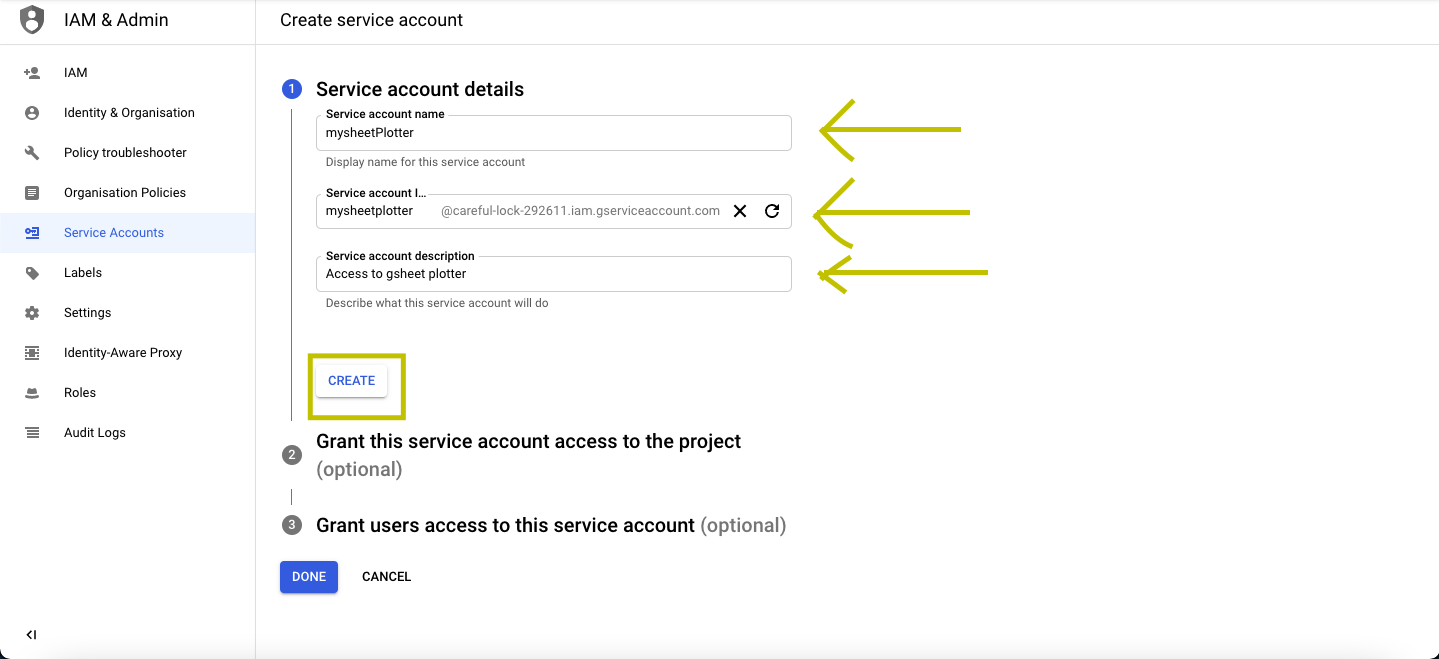The width and height of the screenshot is (1439, 659).
Task: Open Identity & Organisation
Action: tap(127, 113)
